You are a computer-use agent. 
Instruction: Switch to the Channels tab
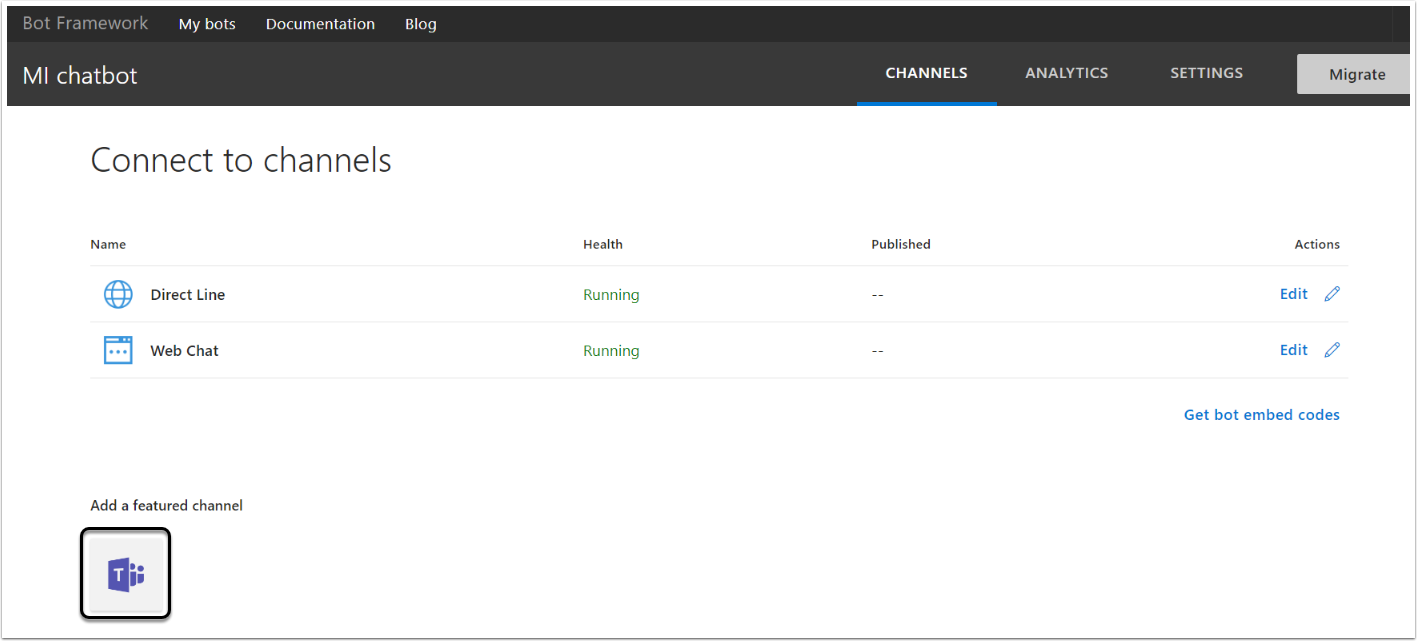click(x=927, y=73)
